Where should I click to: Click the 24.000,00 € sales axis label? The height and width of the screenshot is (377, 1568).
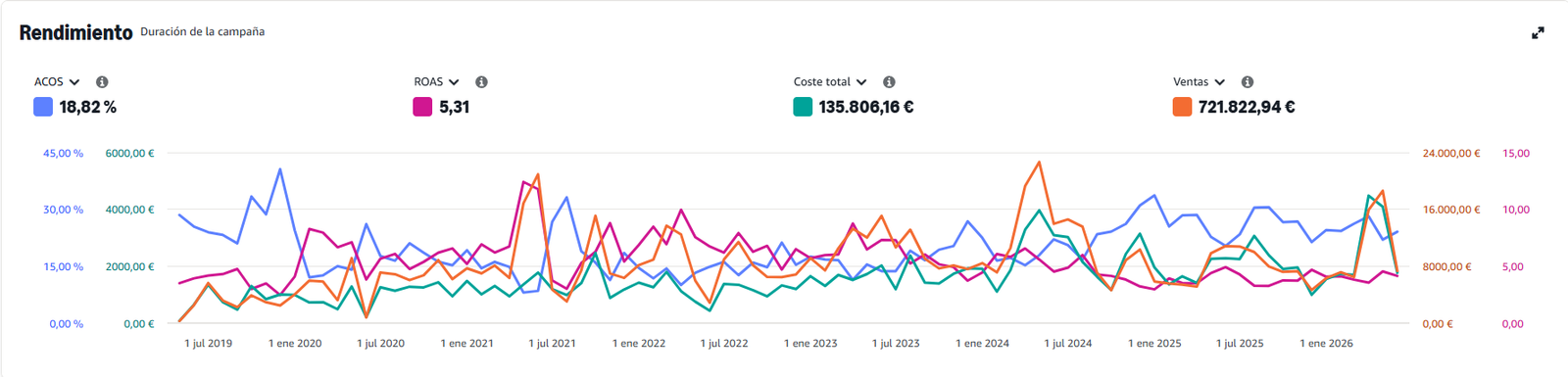1451,154
